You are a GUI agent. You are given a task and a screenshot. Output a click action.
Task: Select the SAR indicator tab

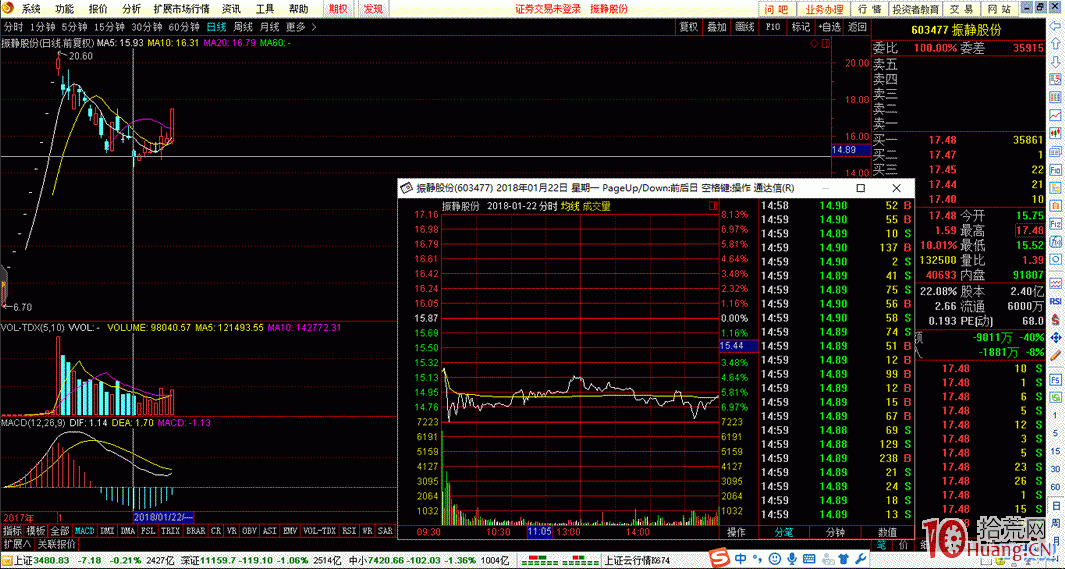[x=385, y=531]
